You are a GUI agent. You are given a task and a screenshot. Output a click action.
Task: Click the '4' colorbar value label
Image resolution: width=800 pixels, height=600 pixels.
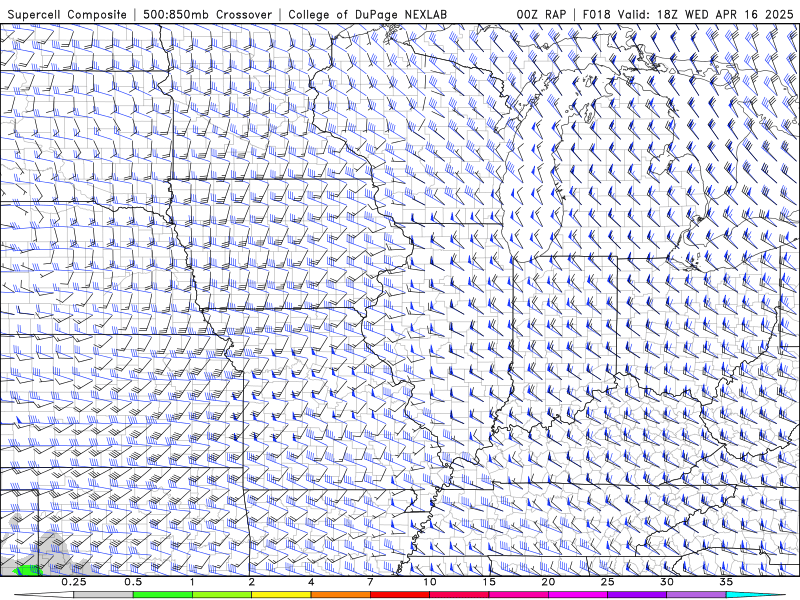tap(311, 582)
